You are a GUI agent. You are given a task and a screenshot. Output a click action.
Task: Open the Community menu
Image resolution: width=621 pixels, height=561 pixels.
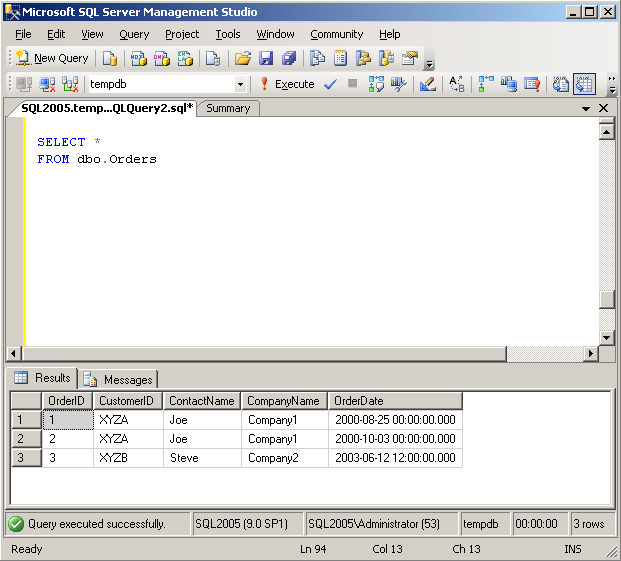pyautogui.click(x=337, y=34)
